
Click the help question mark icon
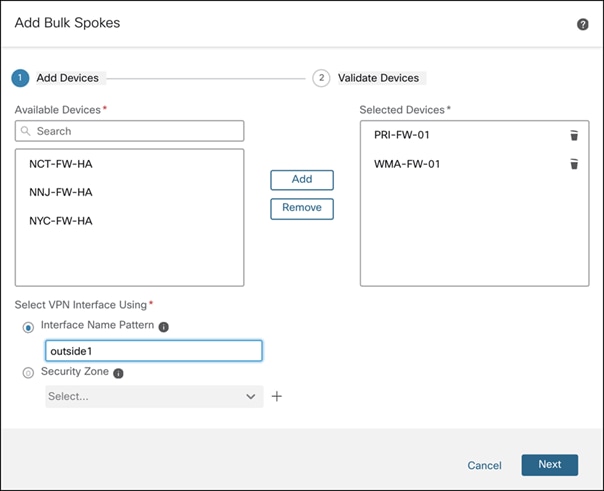(583, 24)
